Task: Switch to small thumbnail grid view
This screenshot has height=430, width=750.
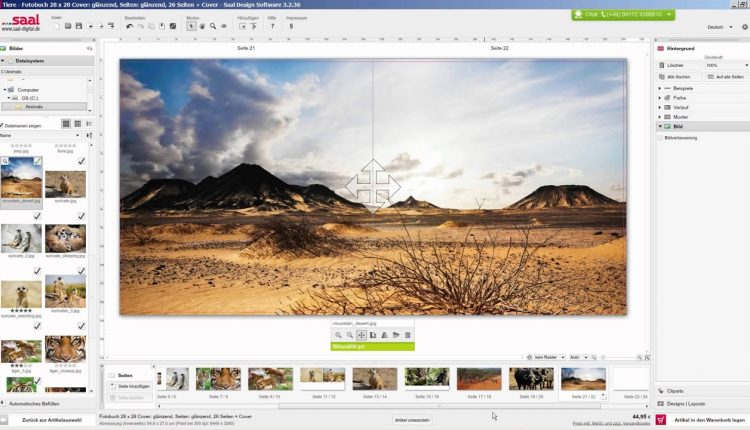Action: (77, 124)
